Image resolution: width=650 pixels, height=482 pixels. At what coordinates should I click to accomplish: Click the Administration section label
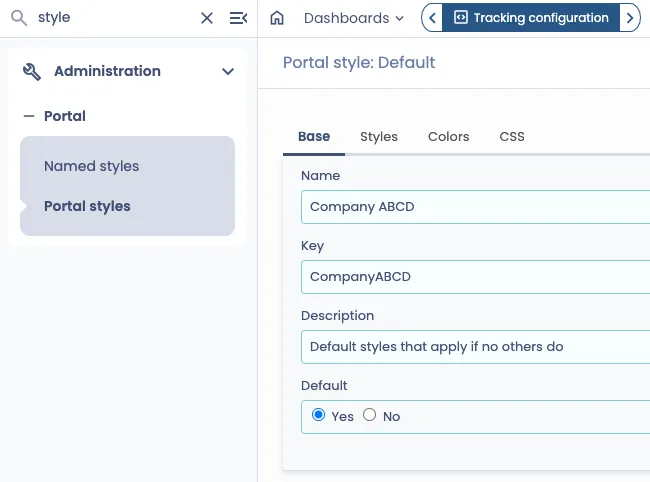[107, 71]
